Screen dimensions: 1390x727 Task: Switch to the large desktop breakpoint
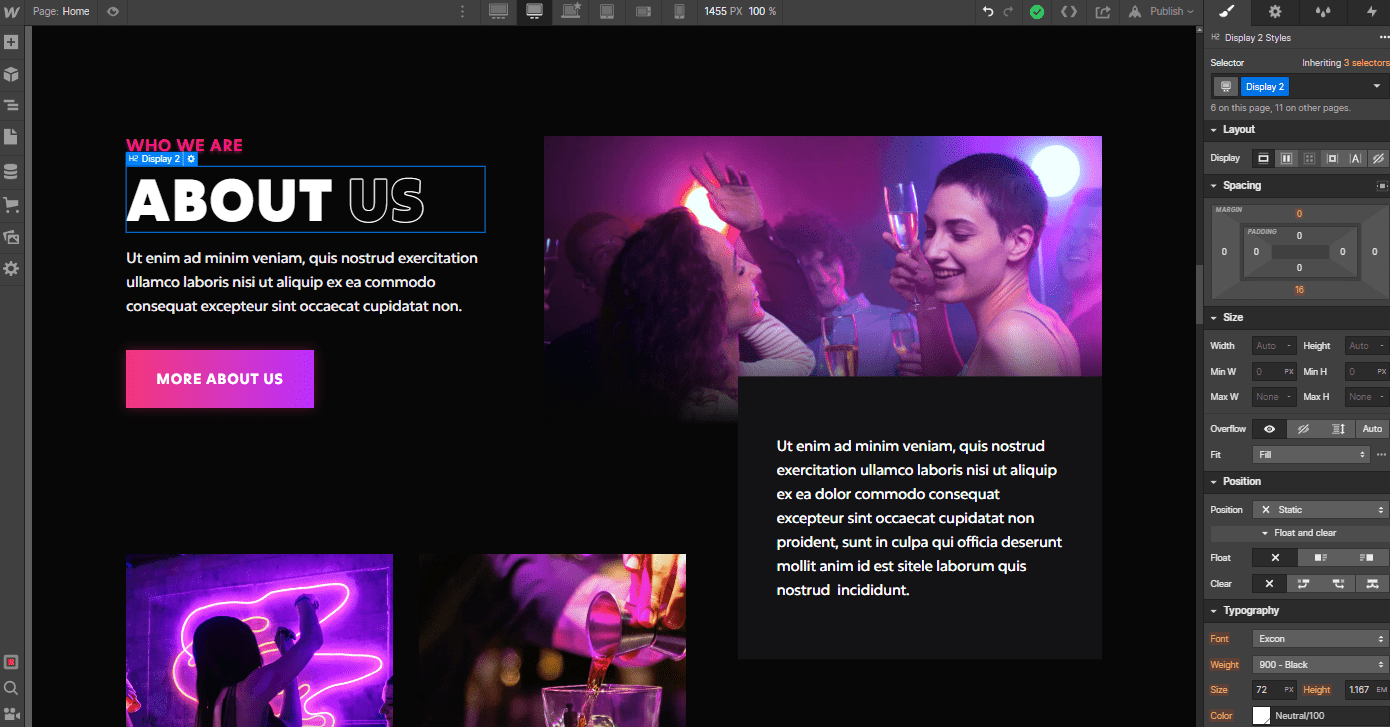click(x=498, y=12)
